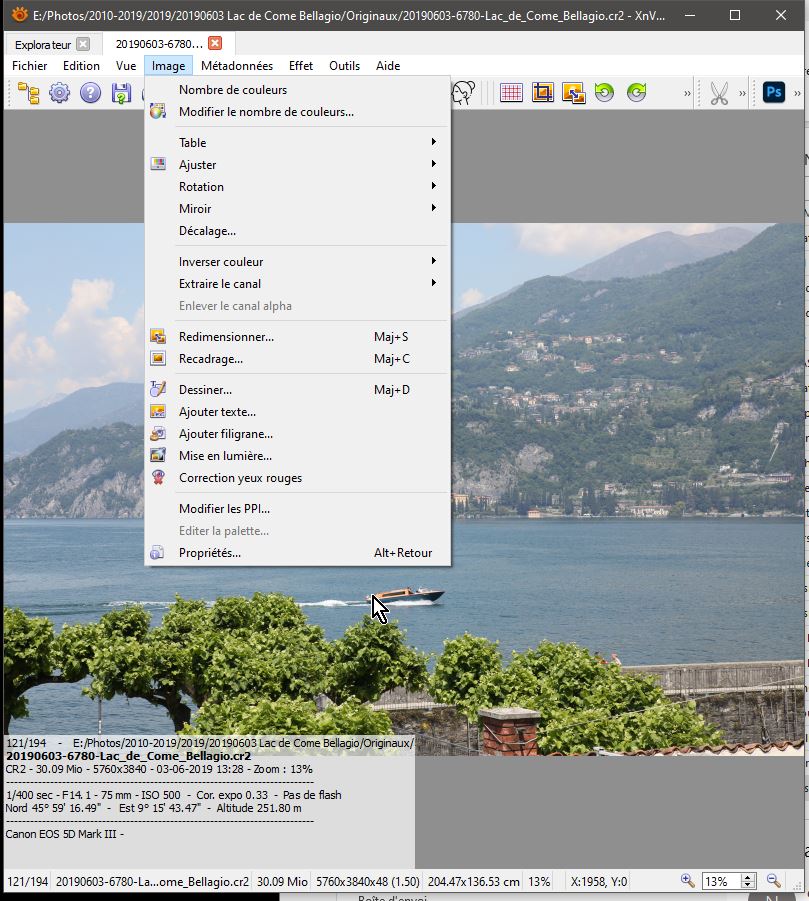The width and height of the screenshot is (809, 901).
Task: Switch to the Explorateur tab
Action: 43,45
